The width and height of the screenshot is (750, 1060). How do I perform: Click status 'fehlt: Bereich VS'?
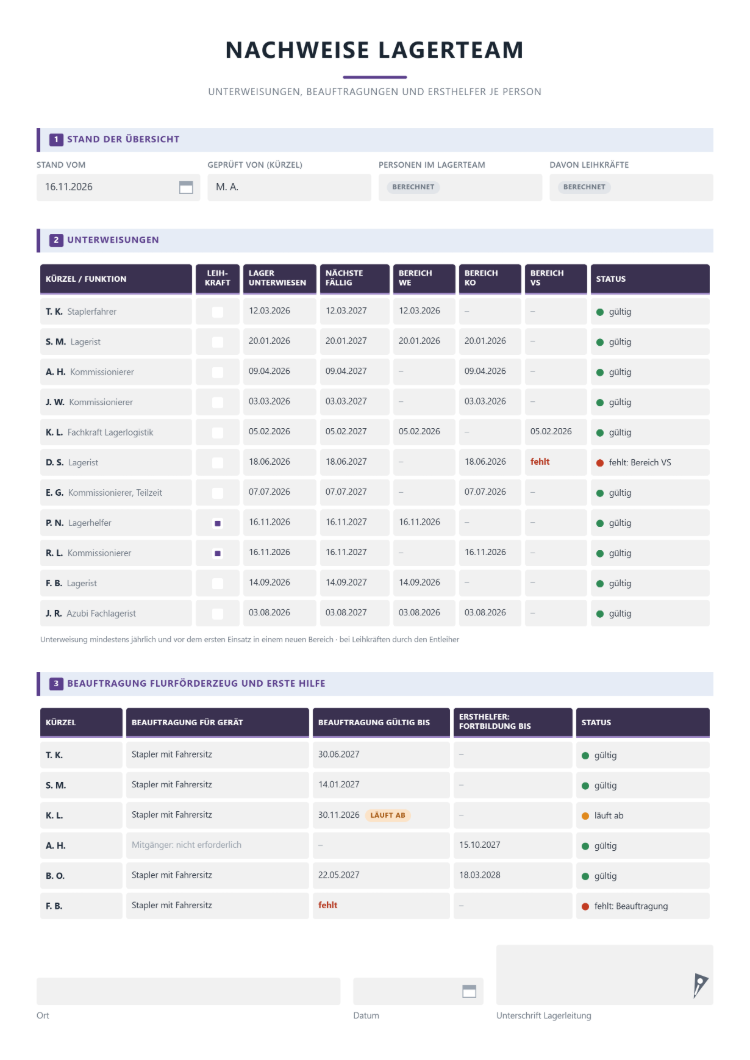(x=639, y=462)
